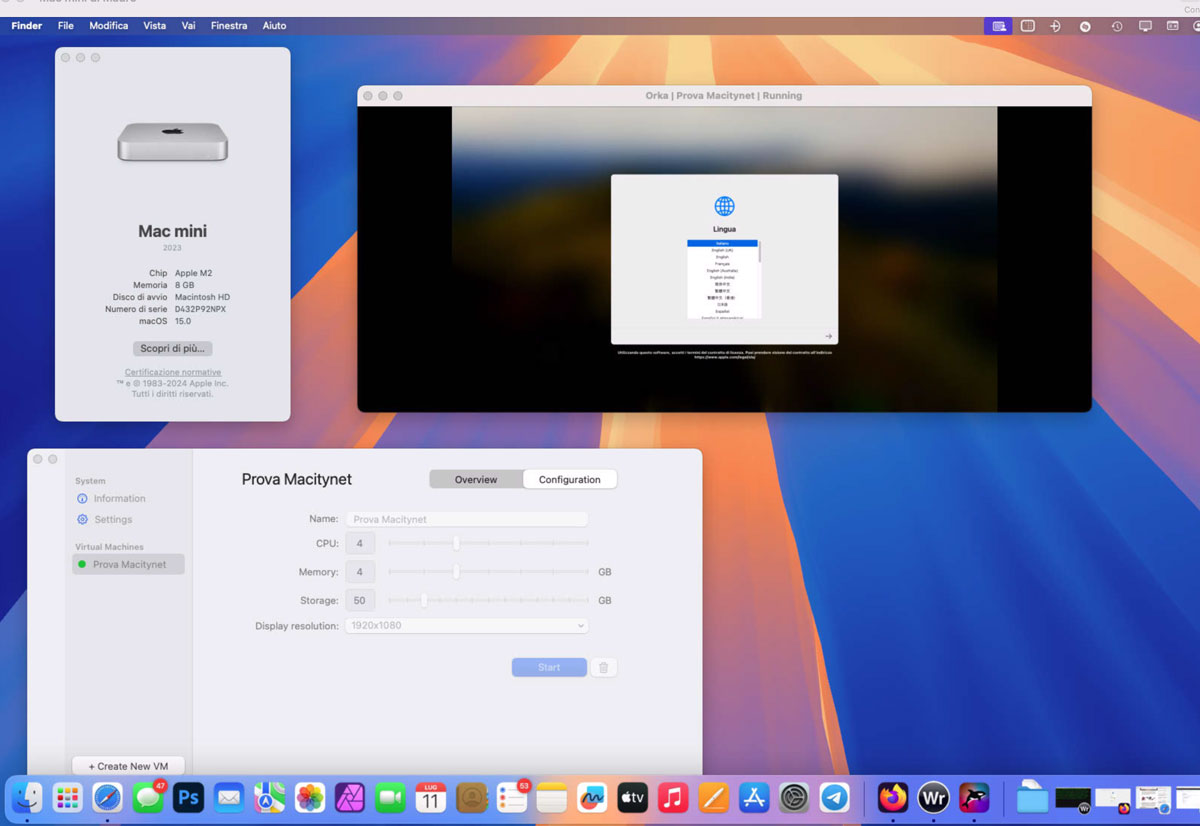Viewport: 1200px width, 826px height.
Task: Click the Create New VM button
Action: (x=127, y=765)
